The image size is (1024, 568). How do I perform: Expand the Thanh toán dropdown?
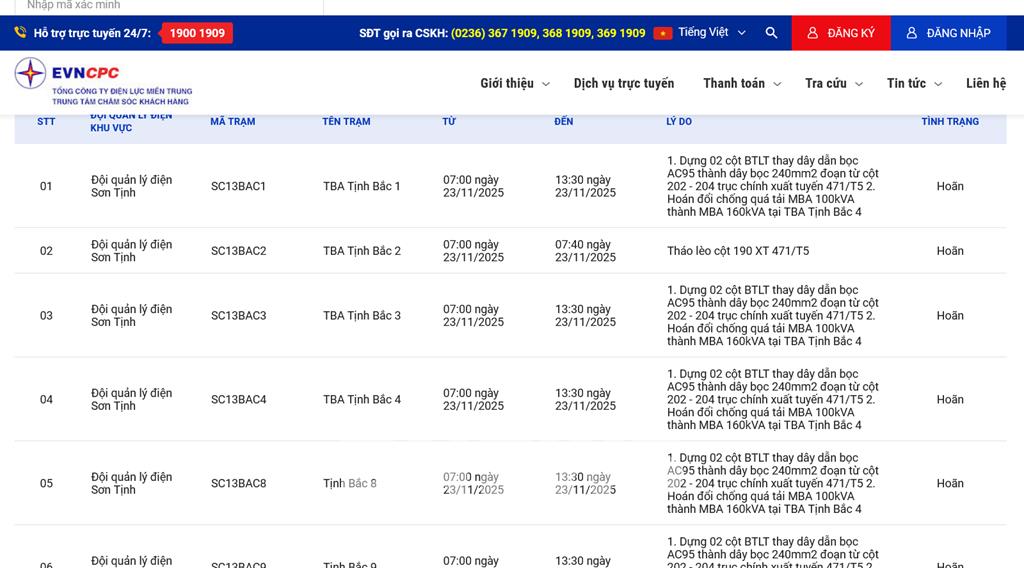[x=741, y=83]
